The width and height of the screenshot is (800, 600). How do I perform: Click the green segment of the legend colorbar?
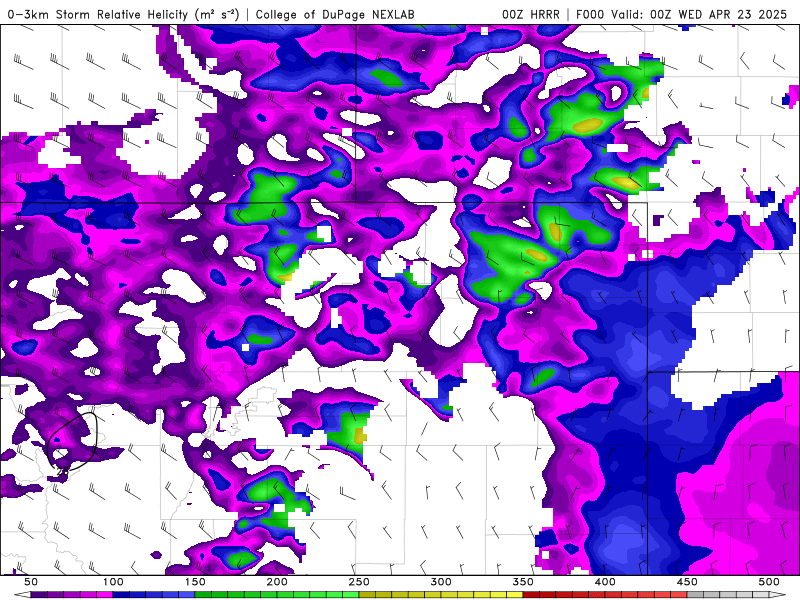(277, 595)
